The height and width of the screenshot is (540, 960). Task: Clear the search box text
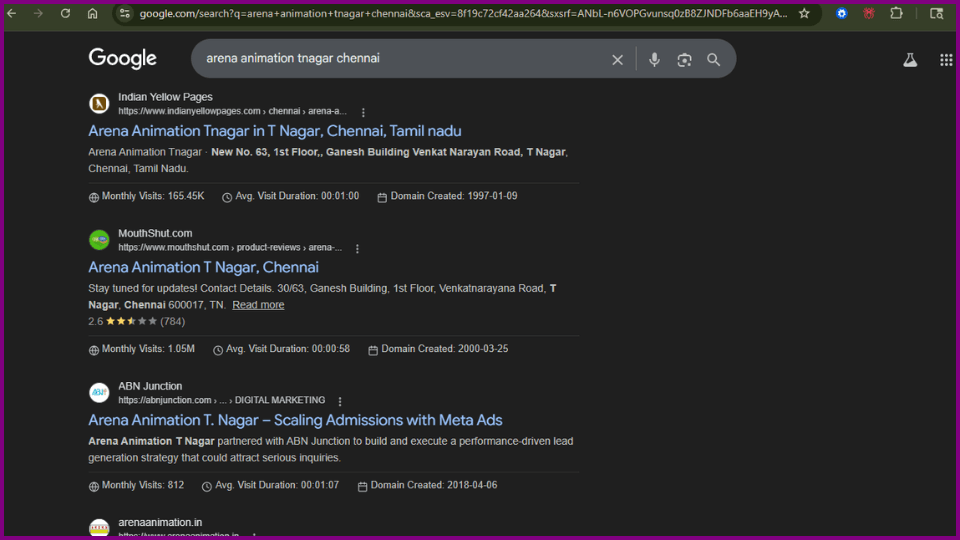617,60
